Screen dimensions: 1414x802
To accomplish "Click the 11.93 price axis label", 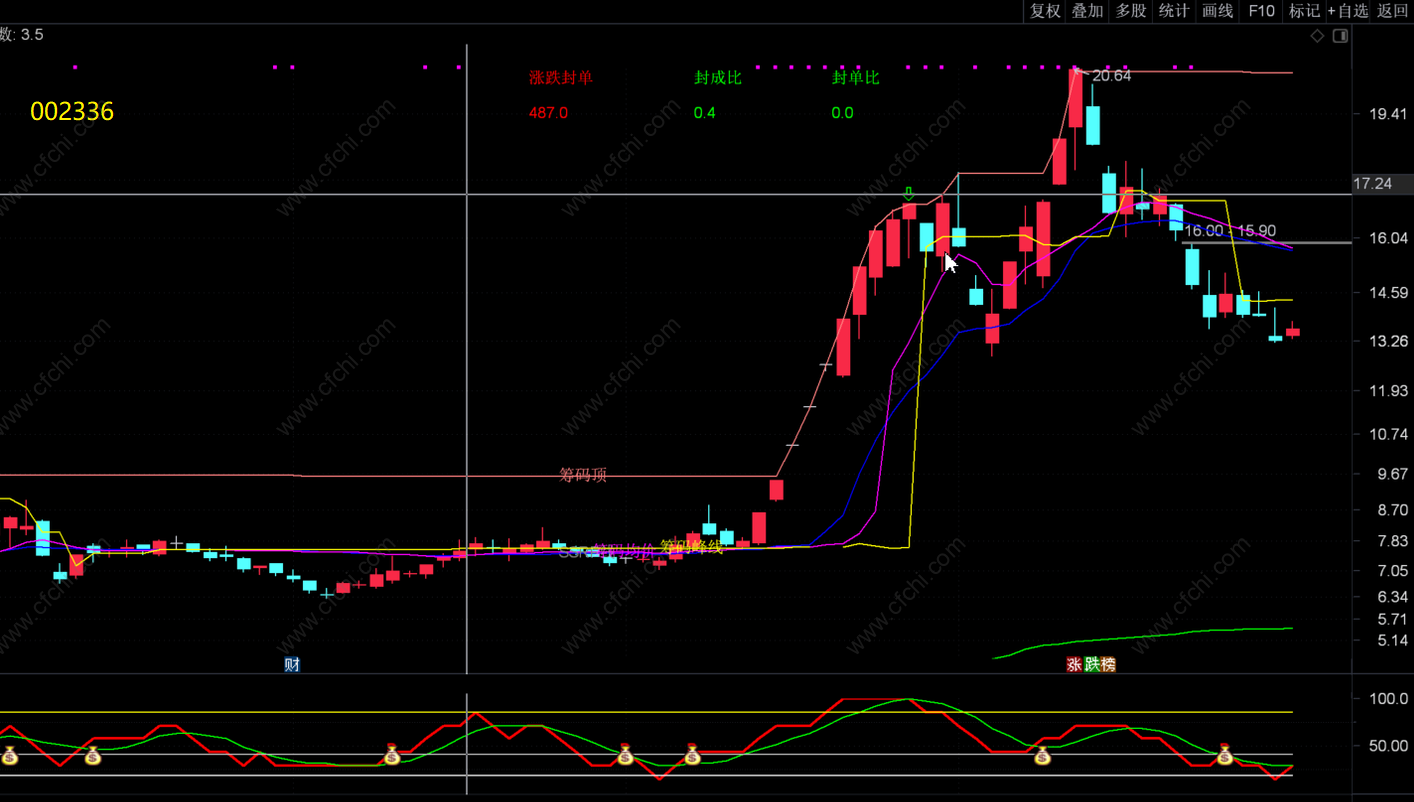I will click(1389, 390).
